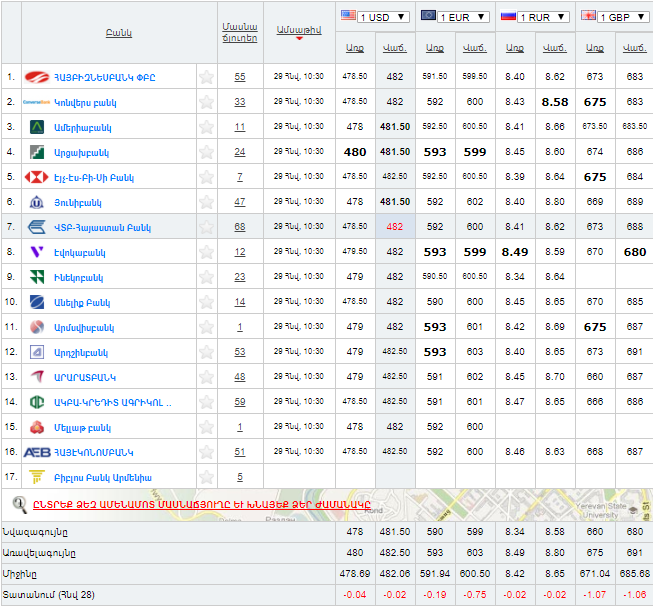This screenshot has height=606, width=653.
Task: Sort by Ամսաթիվ column header
Action: coord(299,30)
